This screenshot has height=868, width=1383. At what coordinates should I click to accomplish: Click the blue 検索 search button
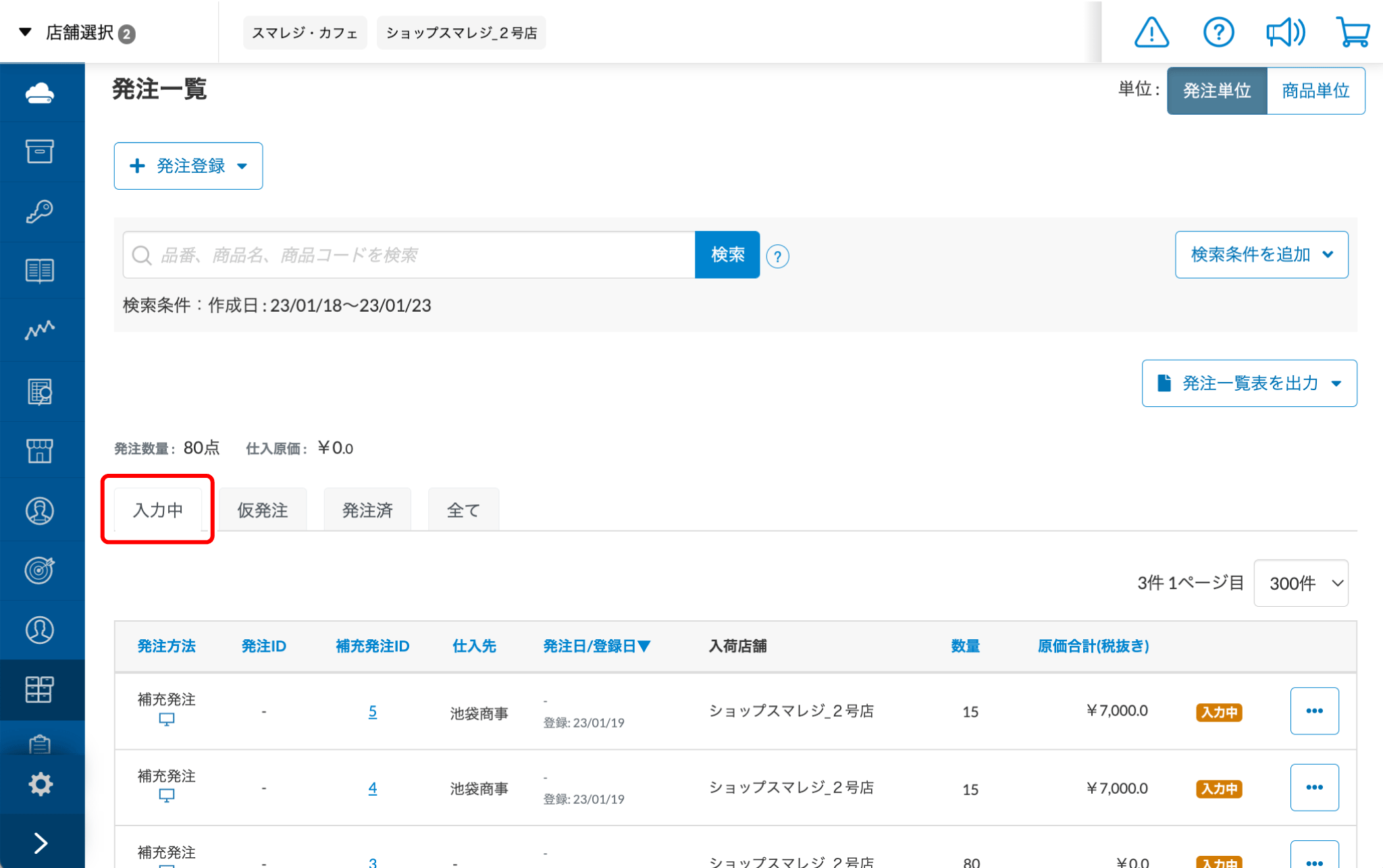tap(727, 254)
